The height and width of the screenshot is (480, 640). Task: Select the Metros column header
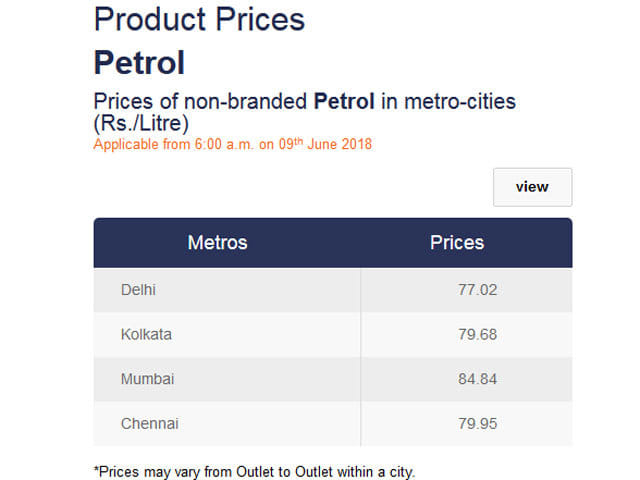pos(218,242)
